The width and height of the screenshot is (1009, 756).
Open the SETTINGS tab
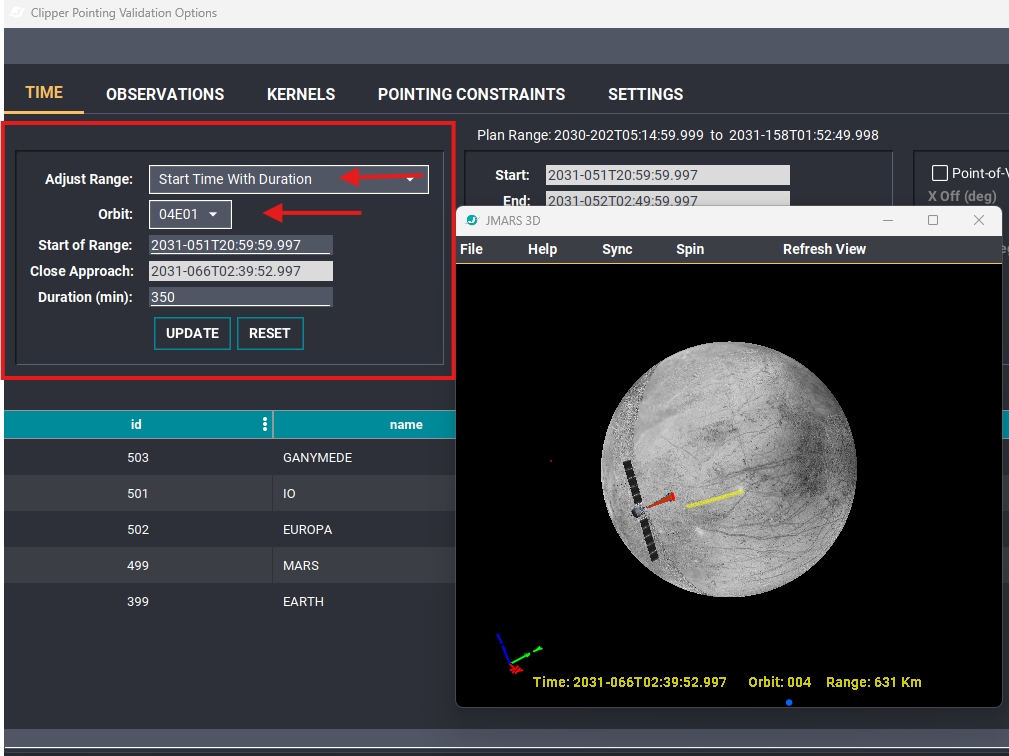pyautogui.click(x=645, y=95)
